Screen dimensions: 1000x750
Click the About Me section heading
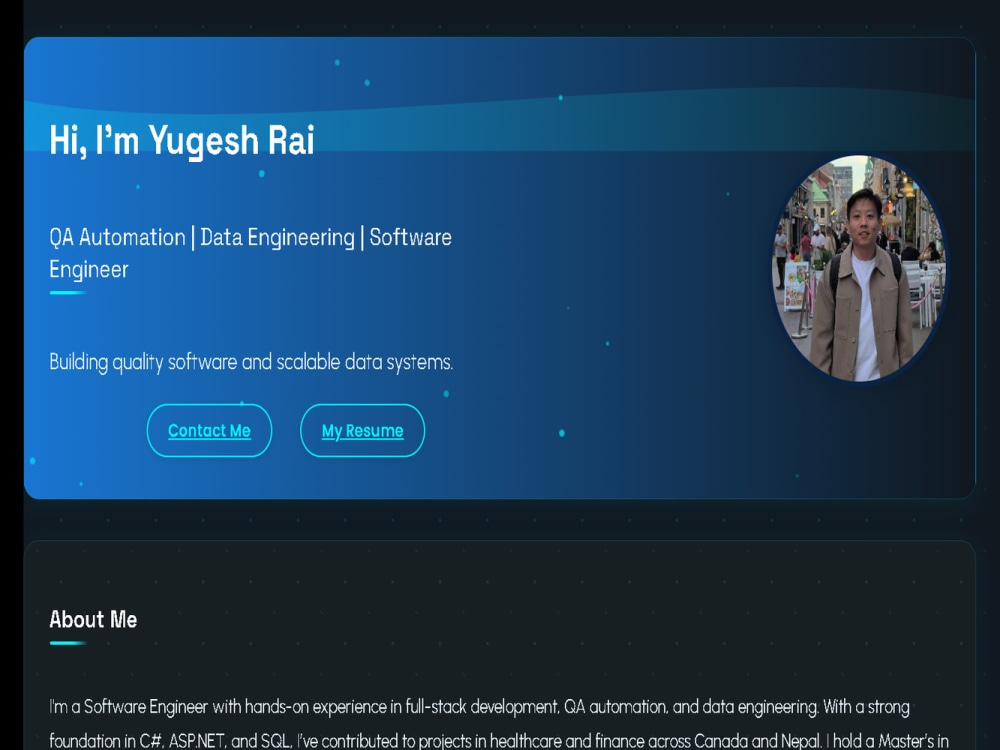pos(93,619)
